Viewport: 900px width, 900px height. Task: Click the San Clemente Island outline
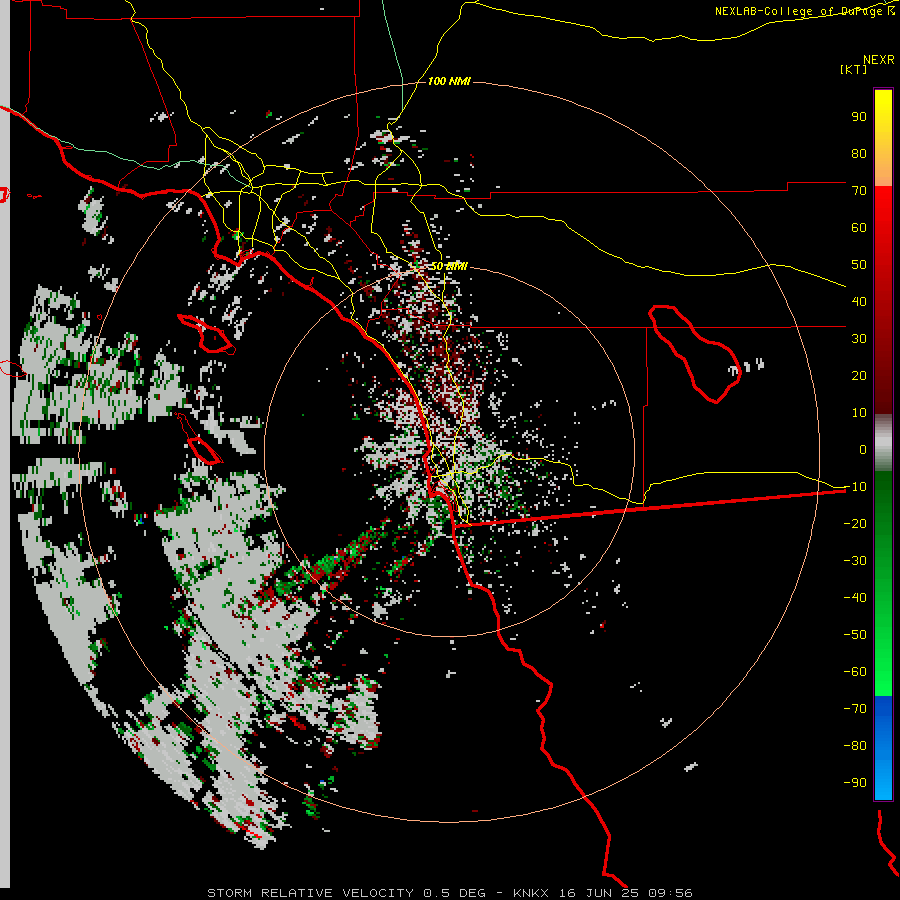click(198, 439)
